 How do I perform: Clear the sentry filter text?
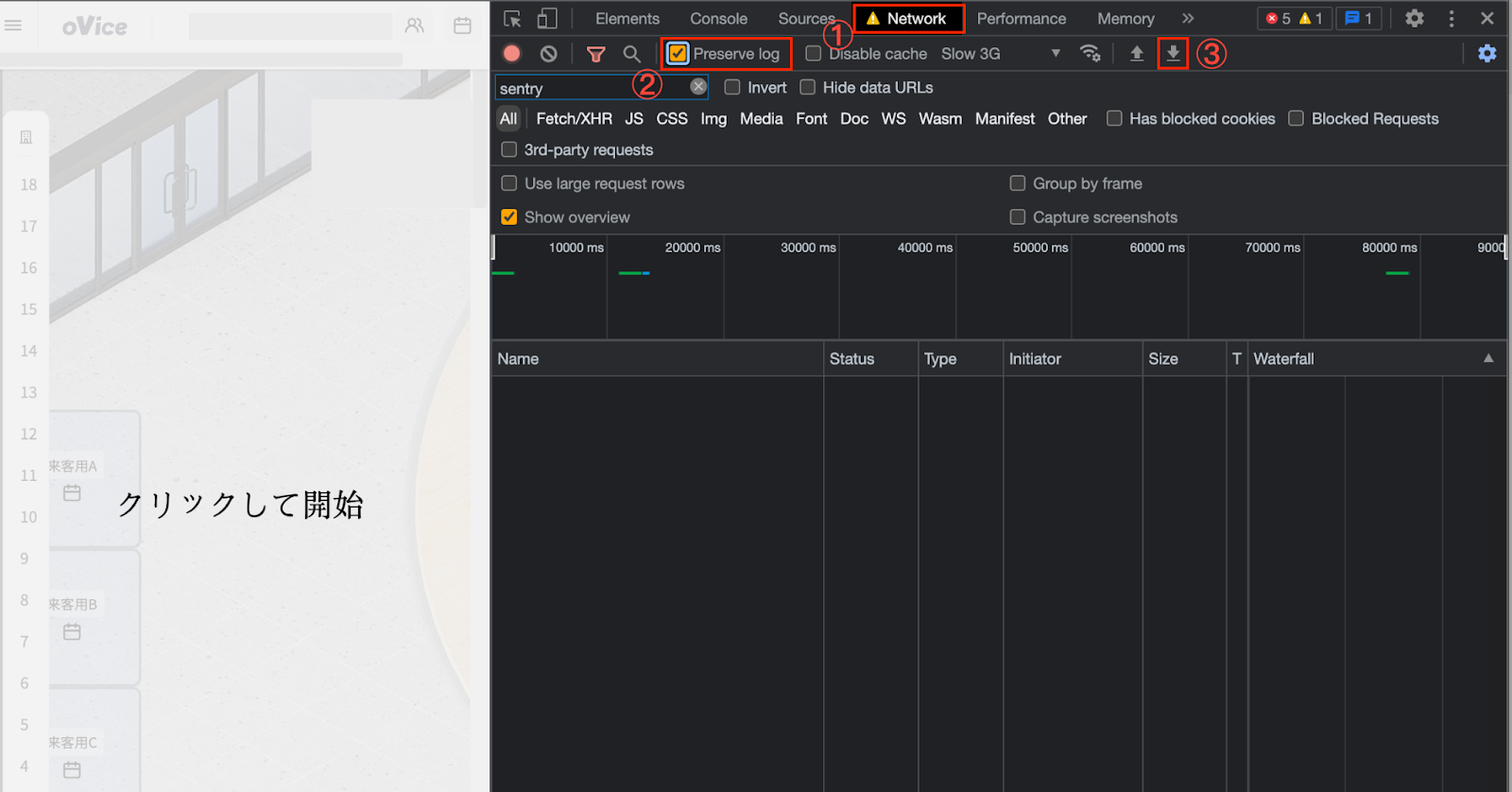click(698, 87)
